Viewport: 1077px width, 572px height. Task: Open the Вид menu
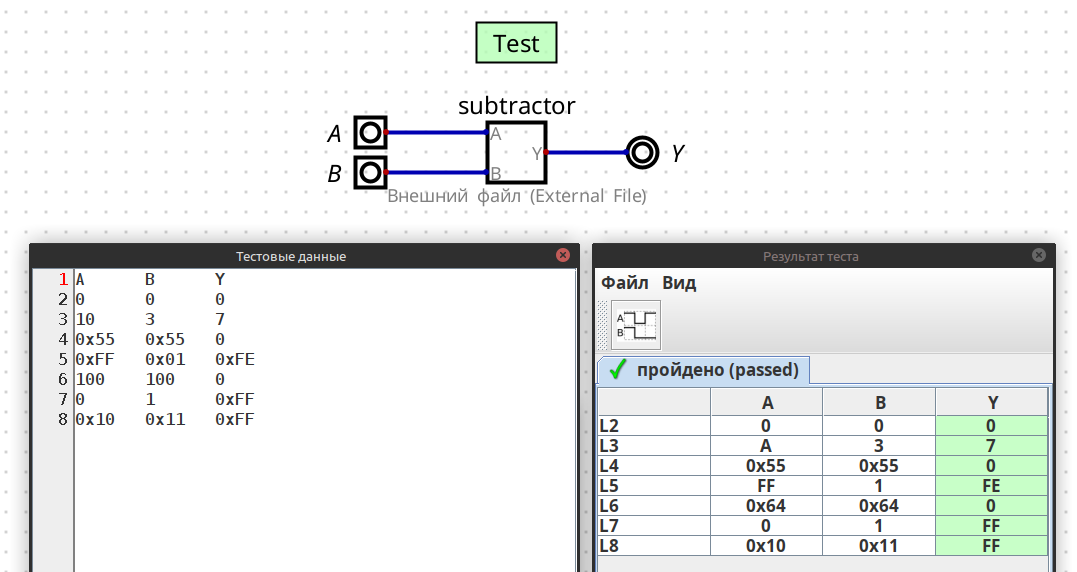click(679, 283)
